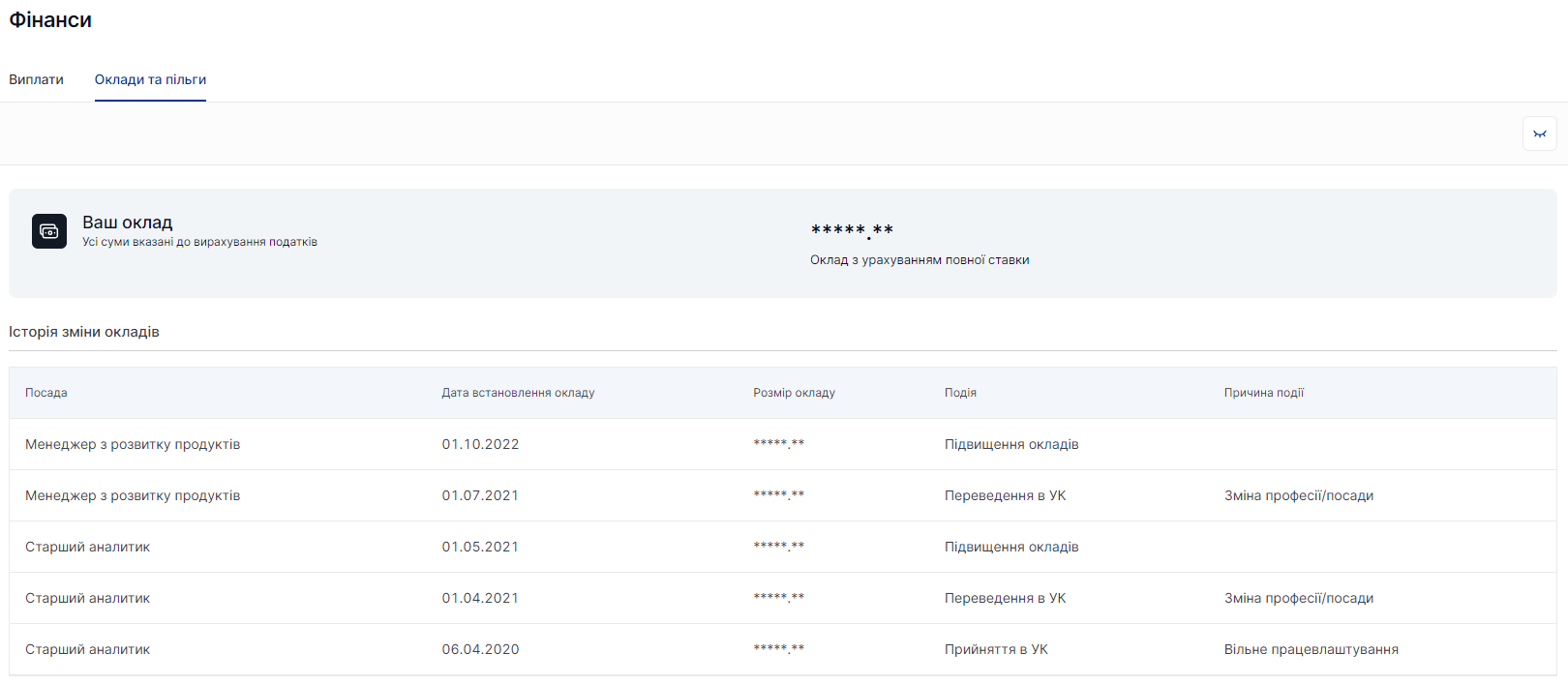This screenshot has width=1568, height=684.
Task: Click the Прийняття в УК event cell
Action: pyautogui.click(x=996, y=649)
